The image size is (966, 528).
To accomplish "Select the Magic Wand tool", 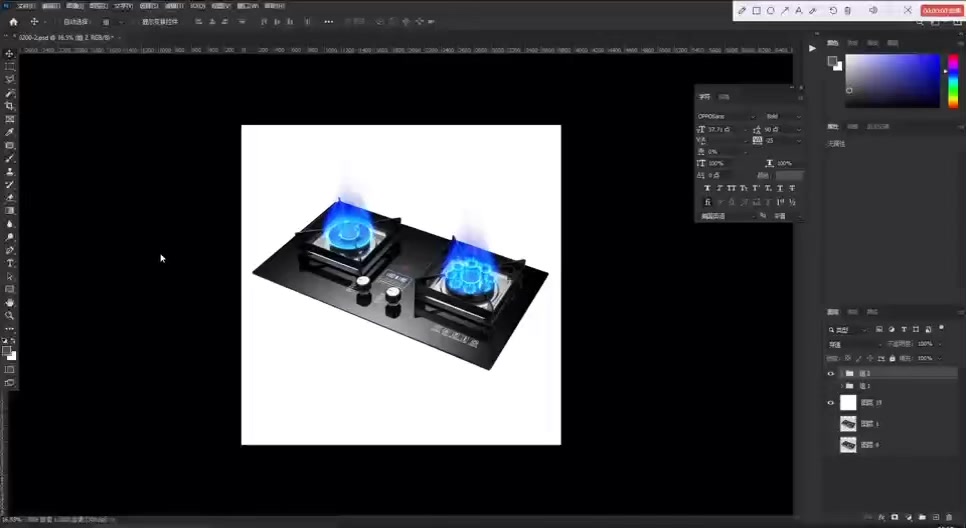I will (9, 93).
